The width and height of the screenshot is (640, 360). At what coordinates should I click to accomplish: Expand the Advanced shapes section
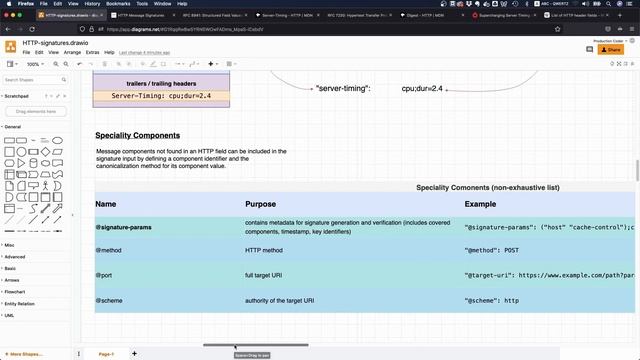click(x=14, y=257)
